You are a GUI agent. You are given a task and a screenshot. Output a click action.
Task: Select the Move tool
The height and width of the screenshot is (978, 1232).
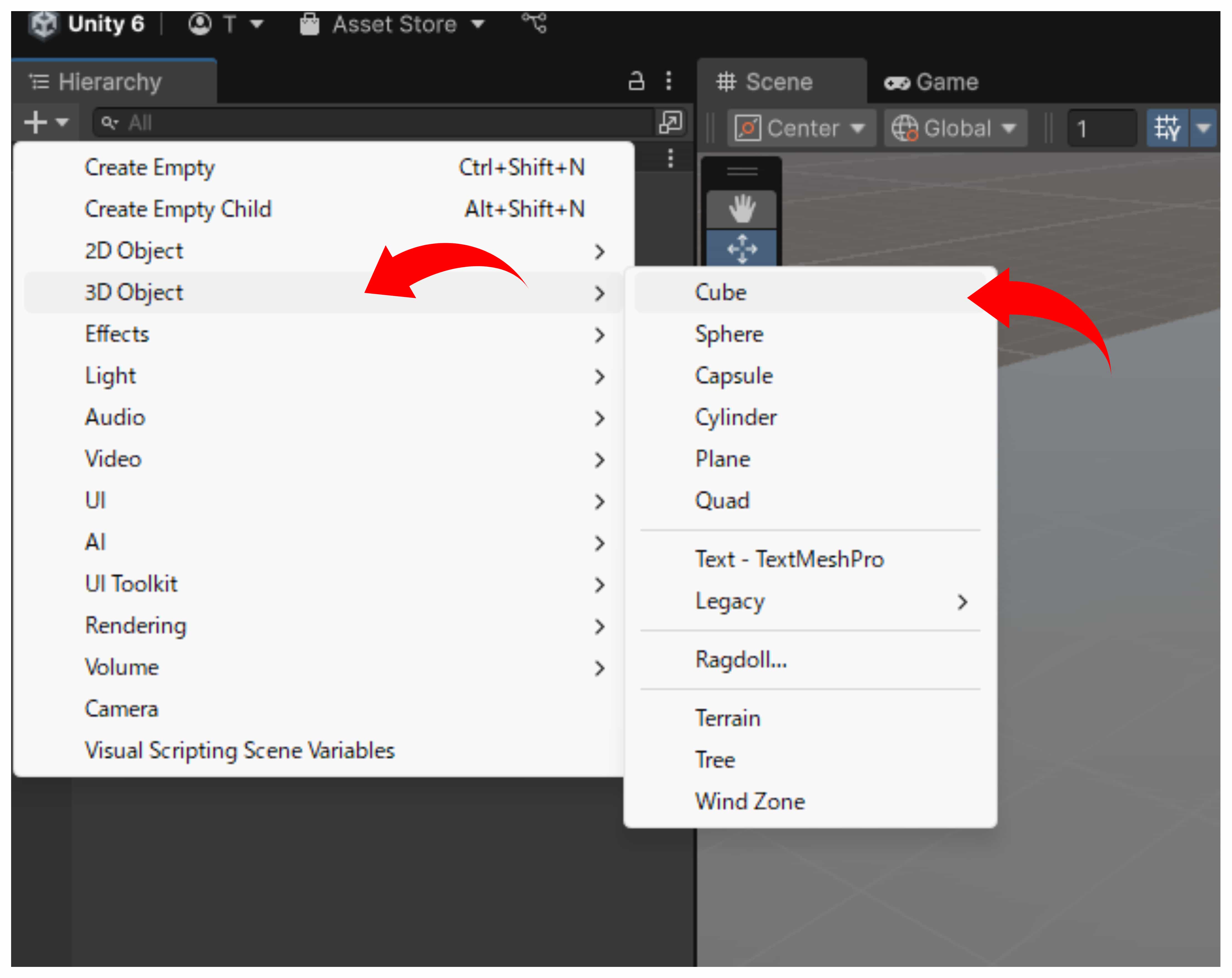741,248
